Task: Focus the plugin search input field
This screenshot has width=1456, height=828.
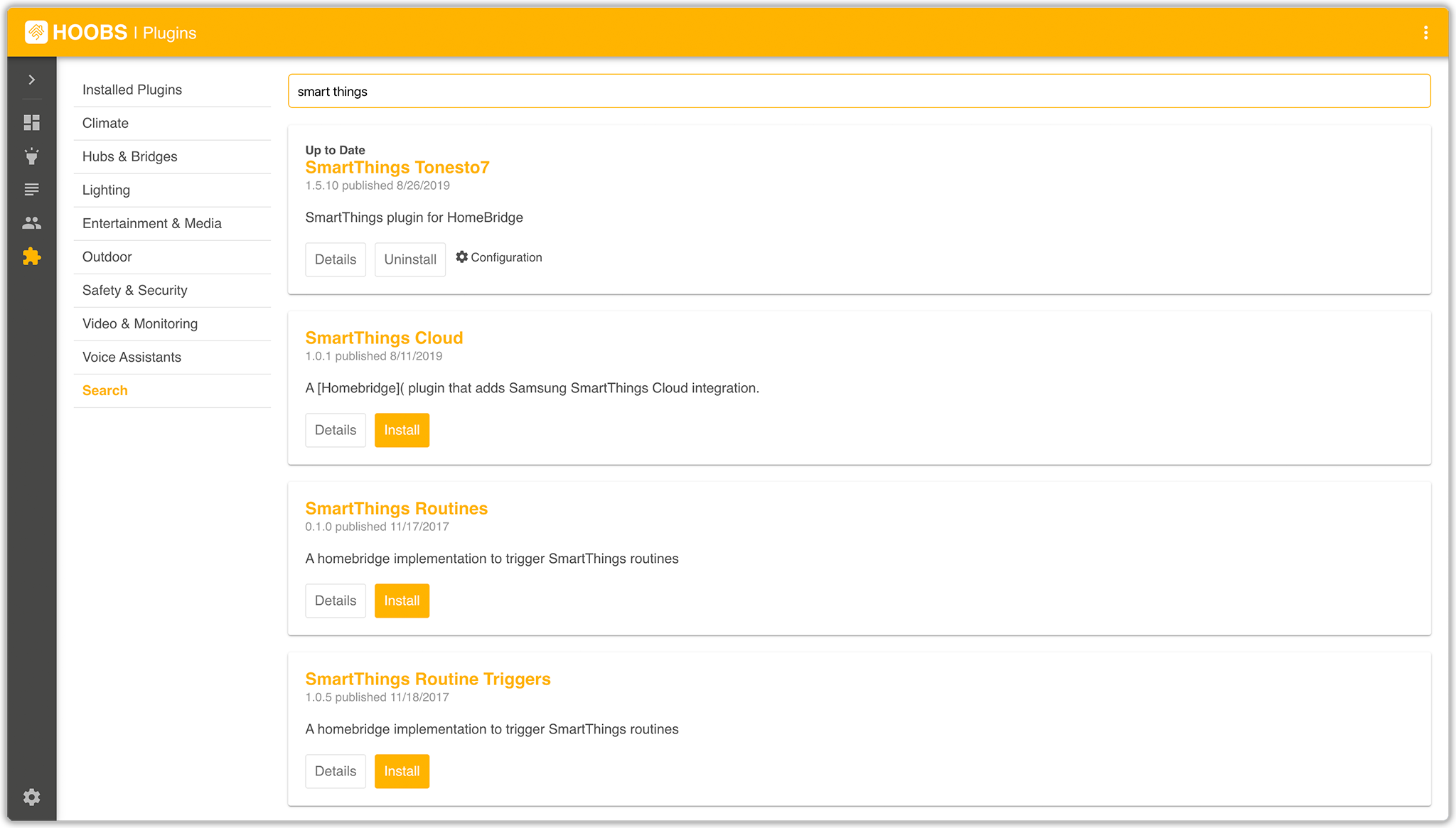Action: (x=859, y=91)
